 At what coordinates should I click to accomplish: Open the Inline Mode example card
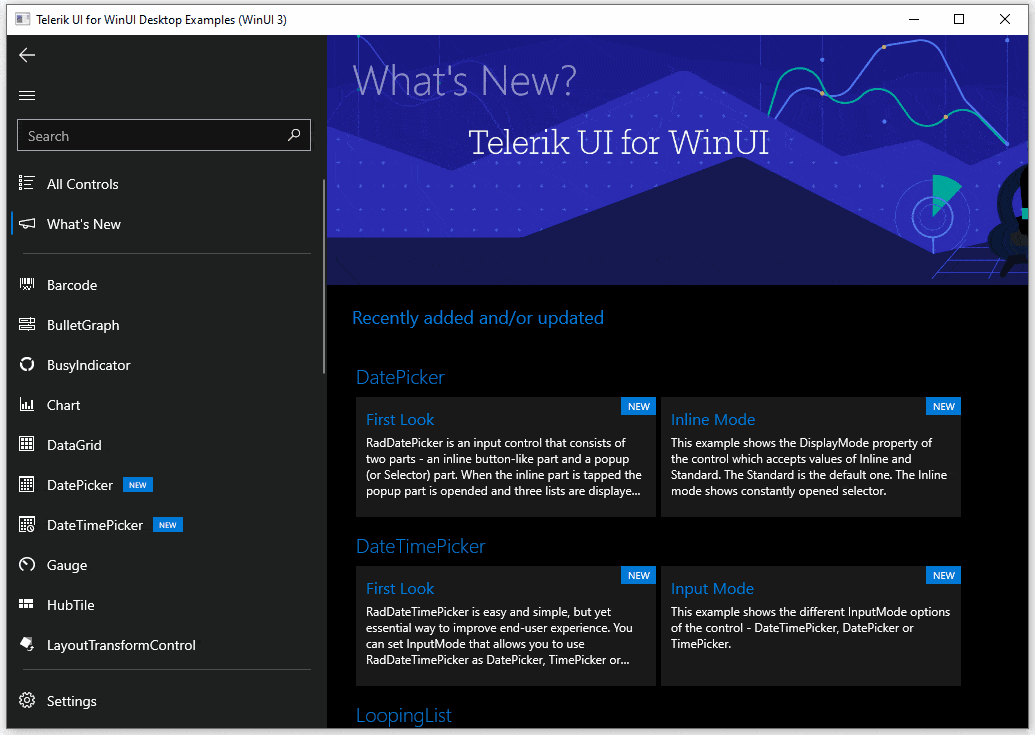[x=811, y=457]
